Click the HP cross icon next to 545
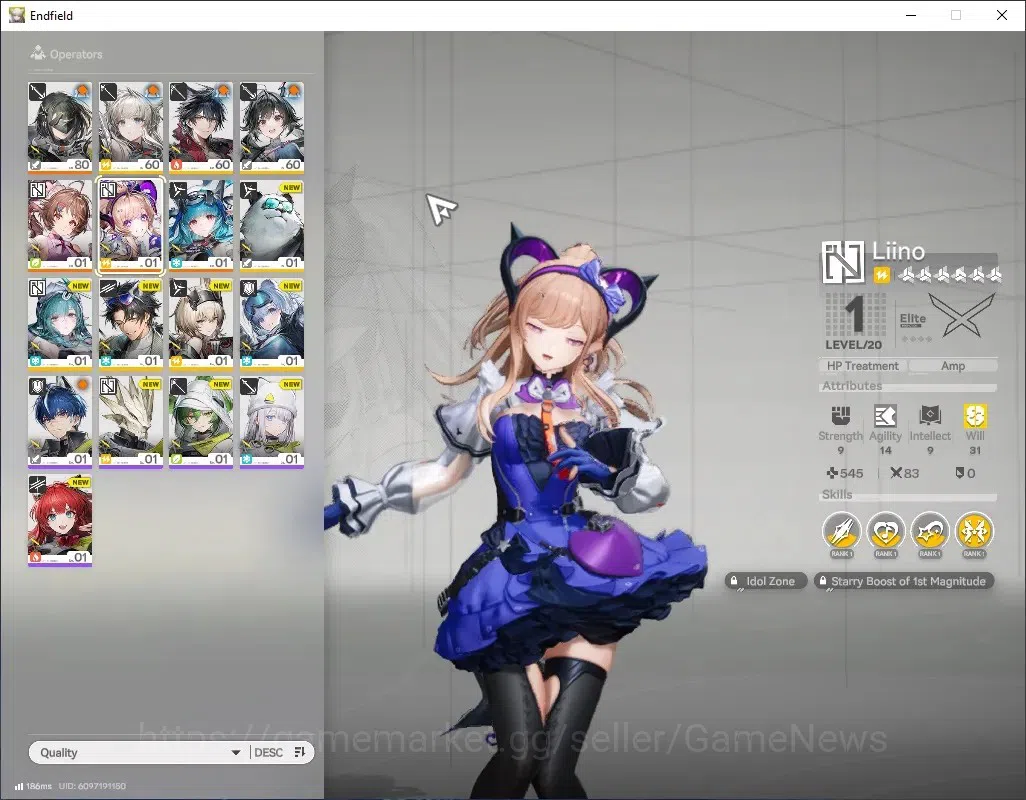 point(832,472)
